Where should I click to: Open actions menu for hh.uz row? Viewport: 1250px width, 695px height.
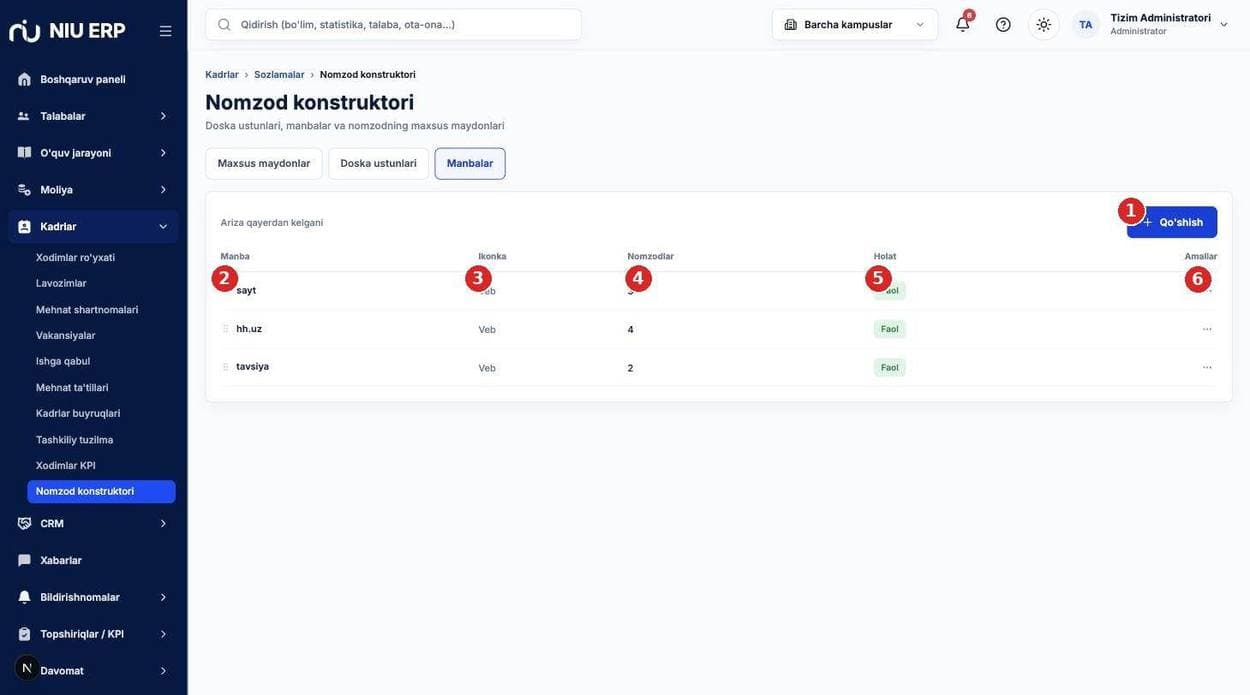[1207, 329]
